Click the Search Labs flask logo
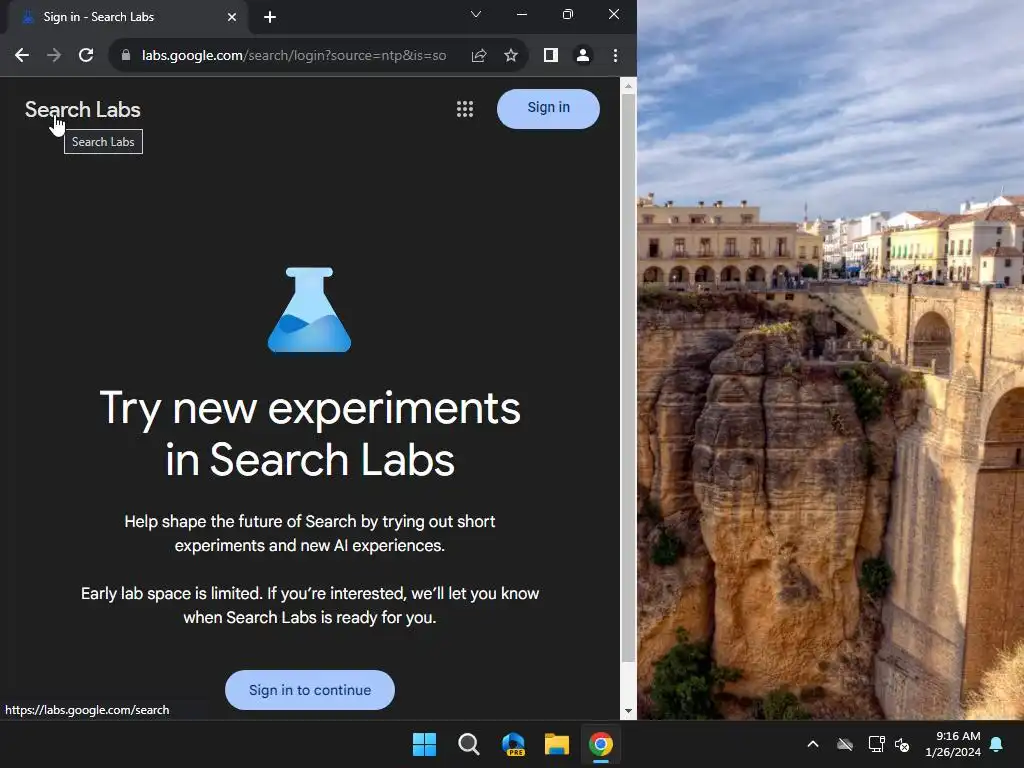Image resolution: width=1024 pixels, height=768 pixels. [x=310, y=310]
